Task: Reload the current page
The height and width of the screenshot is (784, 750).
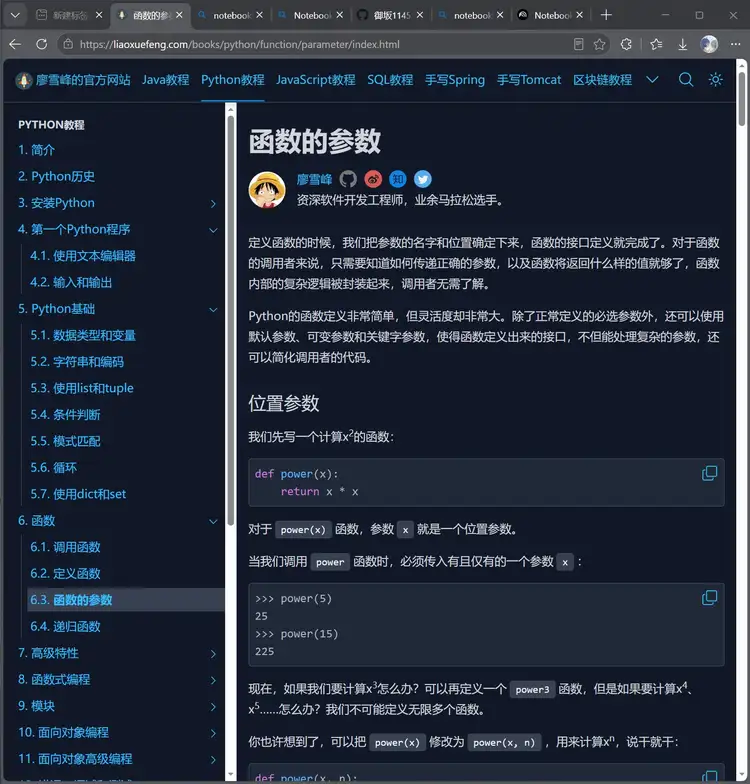Action: coord(42,44)
